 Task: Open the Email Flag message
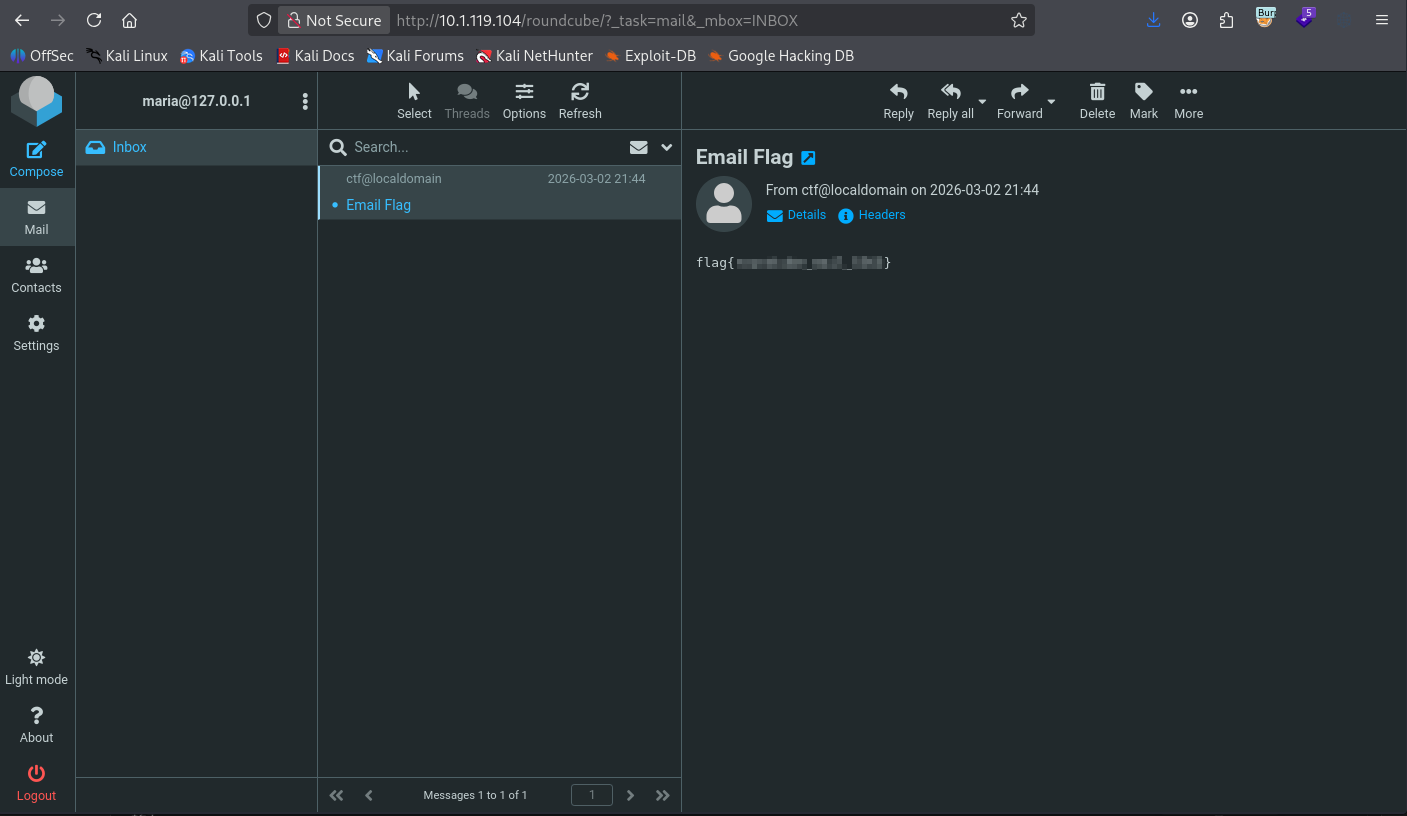click(499, 192)
